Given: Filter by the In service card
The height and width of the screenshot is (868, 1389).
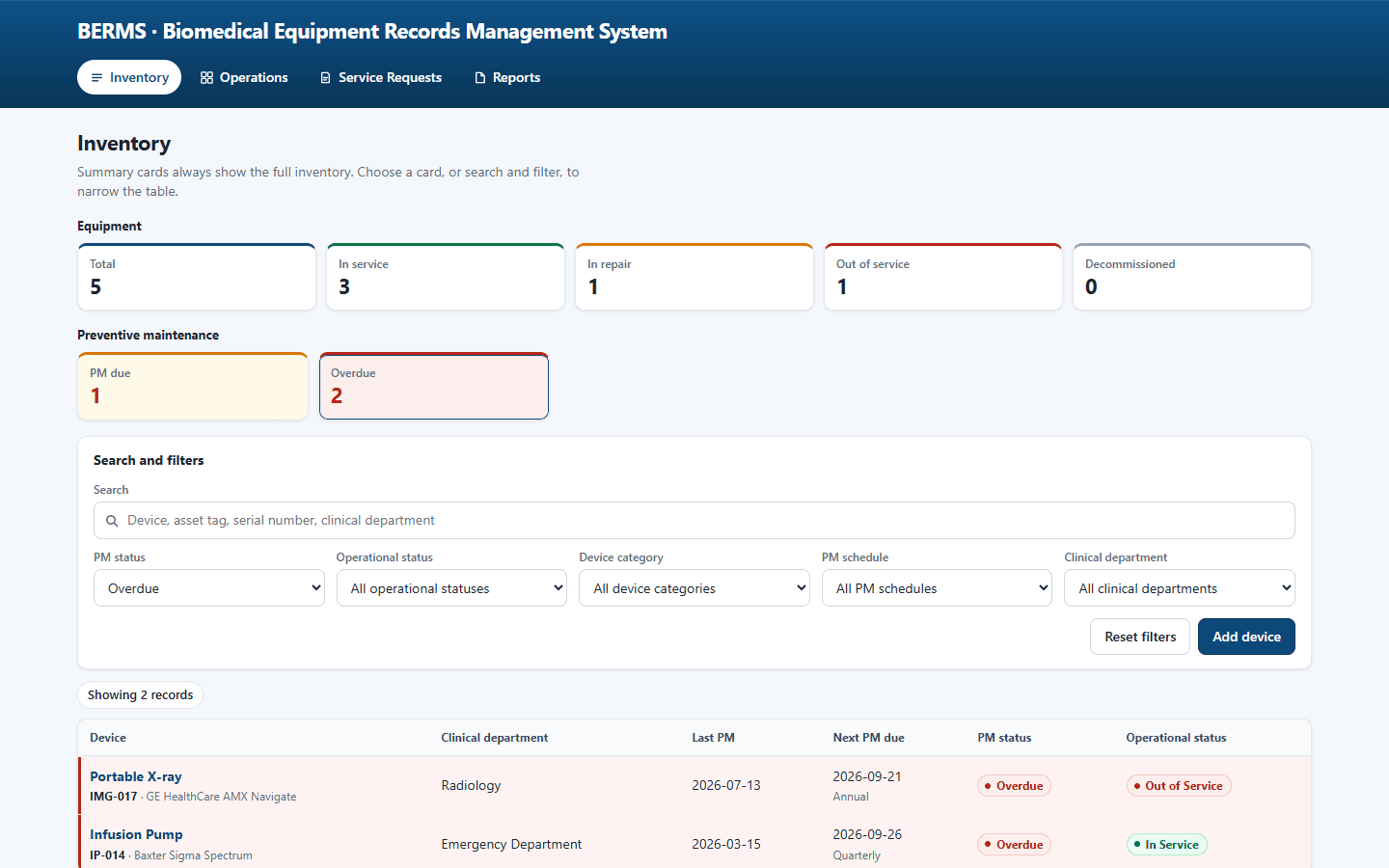Looking at the screenshot, I should [x=446, y=277].
